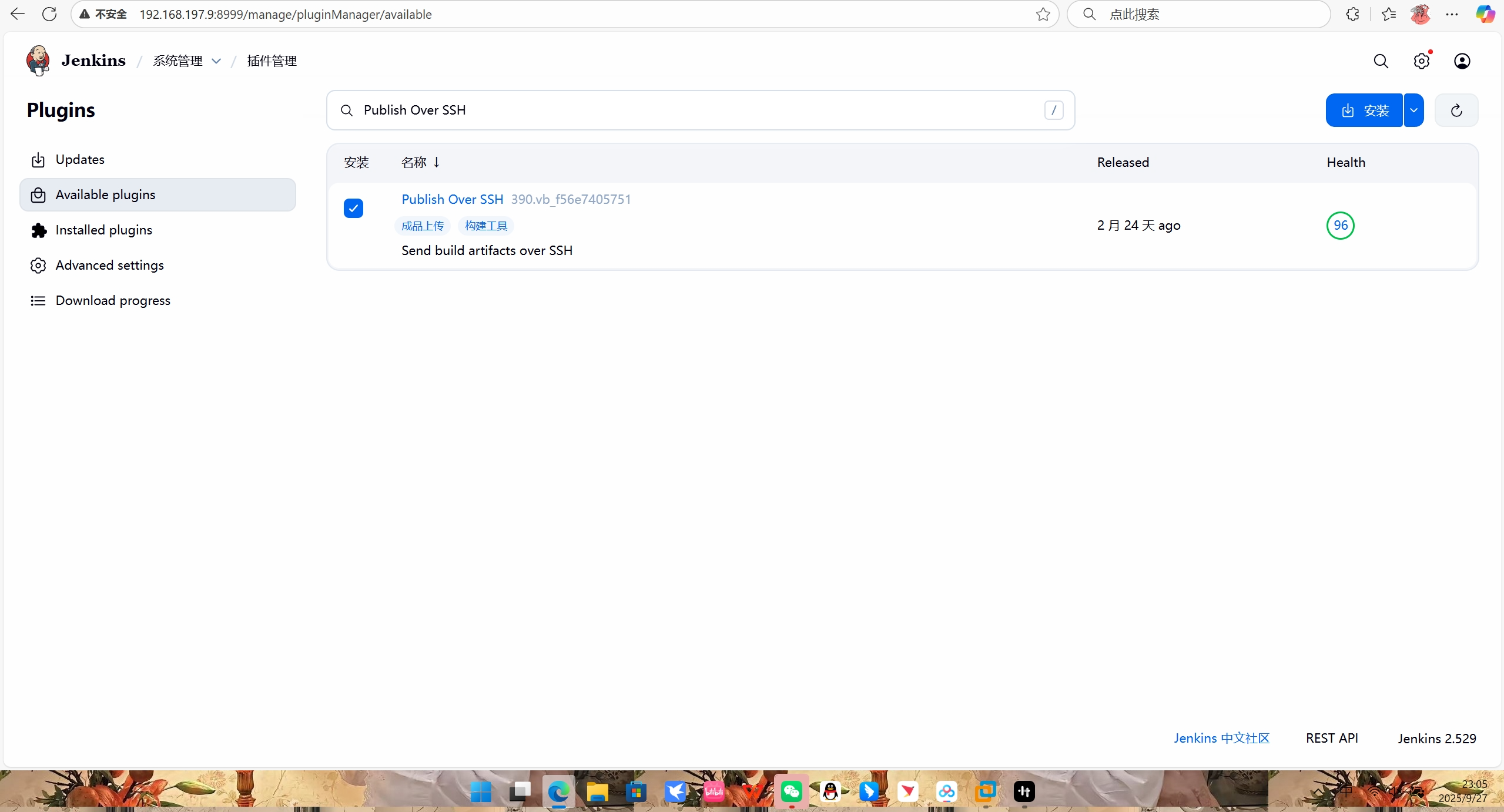Open File Explorer from the taskbar
The height and width of the screenshot is (812, 1504).
pyautogui.click(x=597, y=792)
